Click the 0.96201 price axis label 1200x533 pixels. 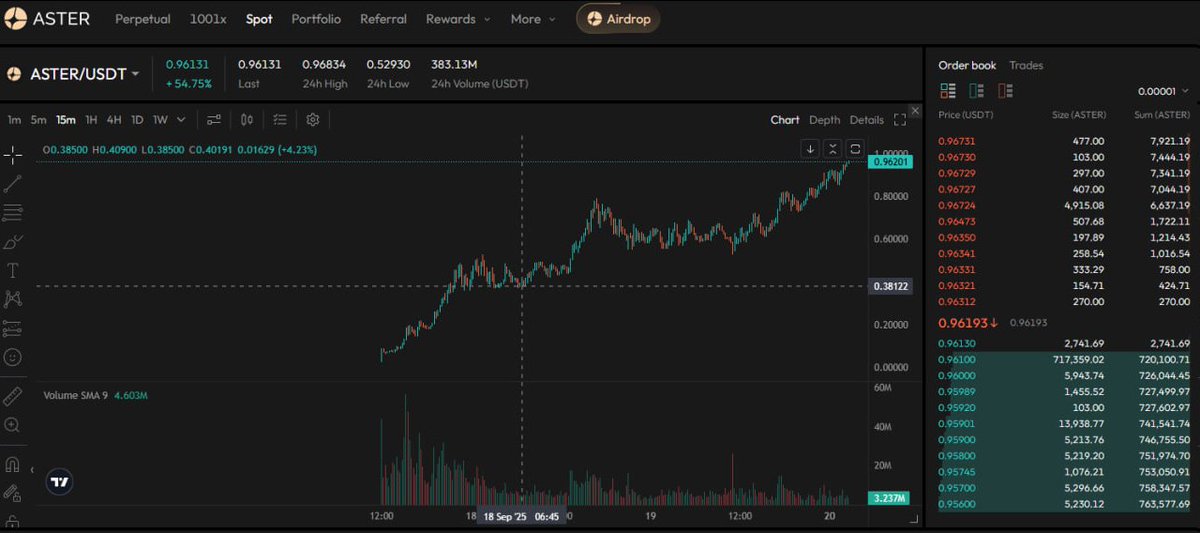[x=890, y=161]
